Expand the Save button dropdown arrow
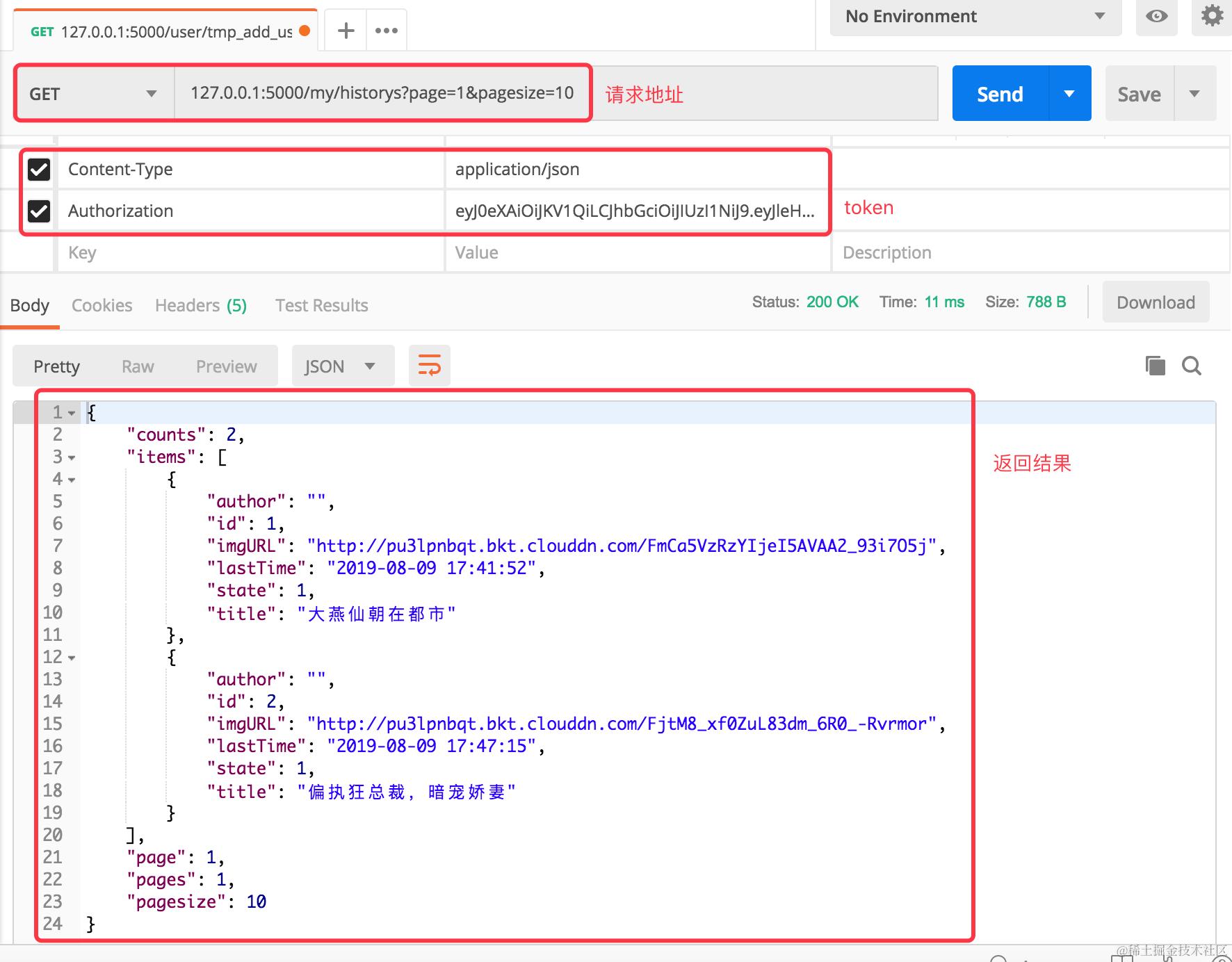 [1195, 94]
